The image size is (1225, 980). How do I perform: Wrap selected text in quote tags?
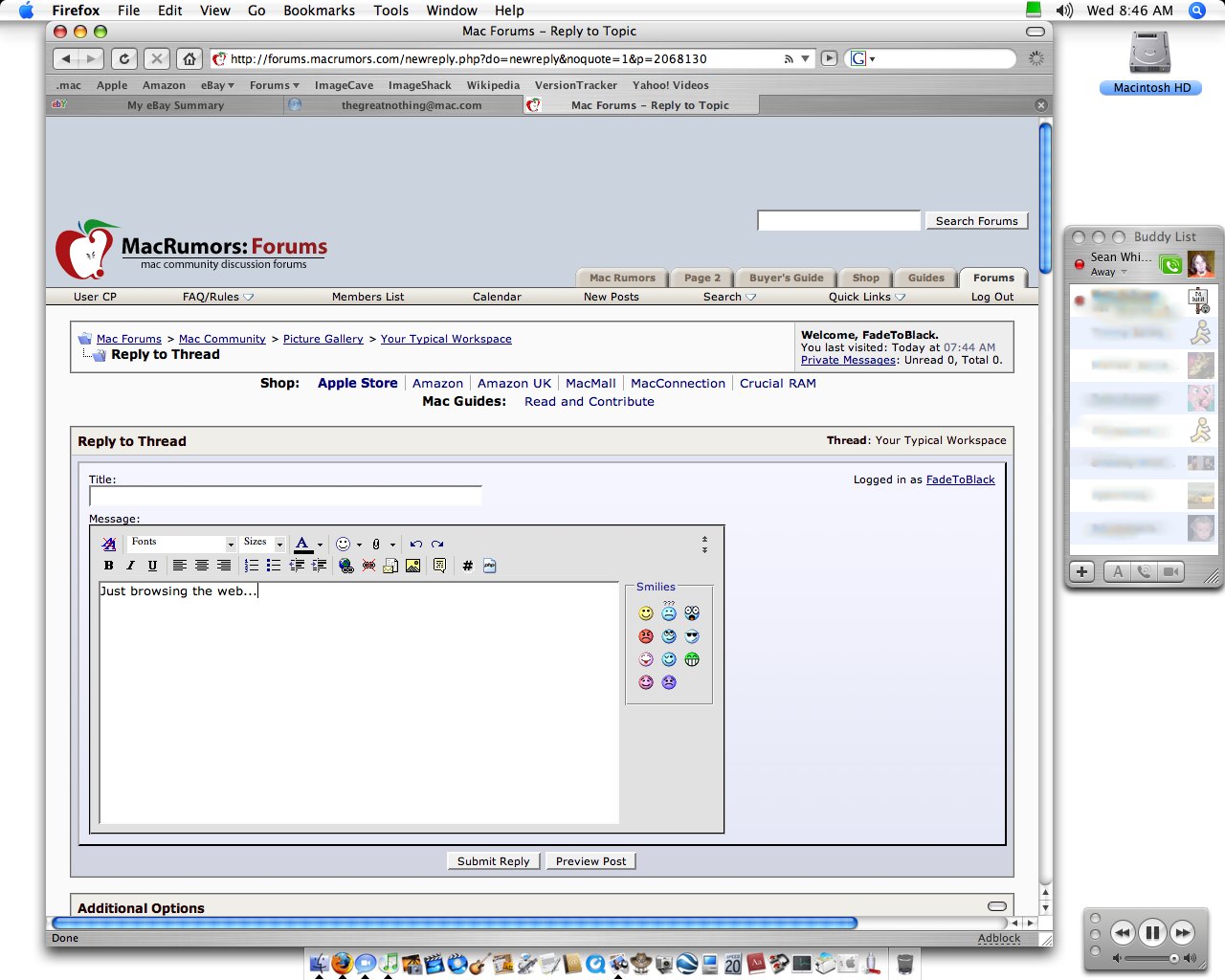click(439, 566)
